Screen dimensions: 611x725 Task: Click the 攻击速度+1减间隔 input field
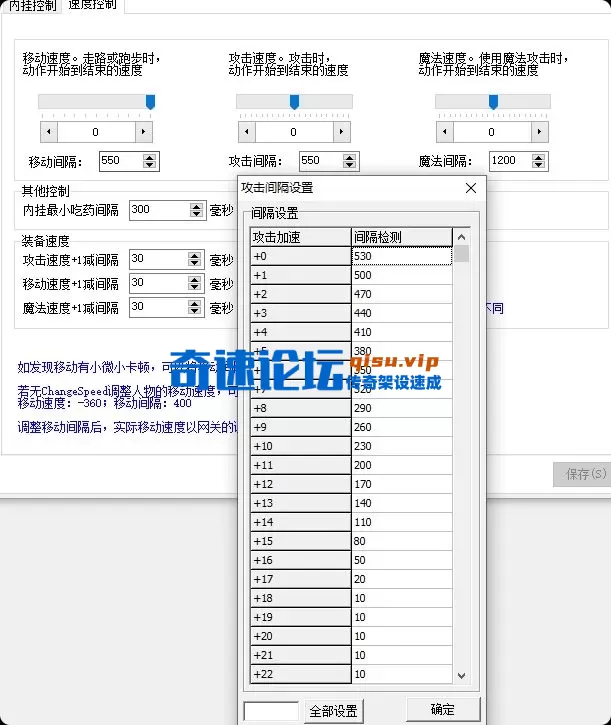(158, 259)
